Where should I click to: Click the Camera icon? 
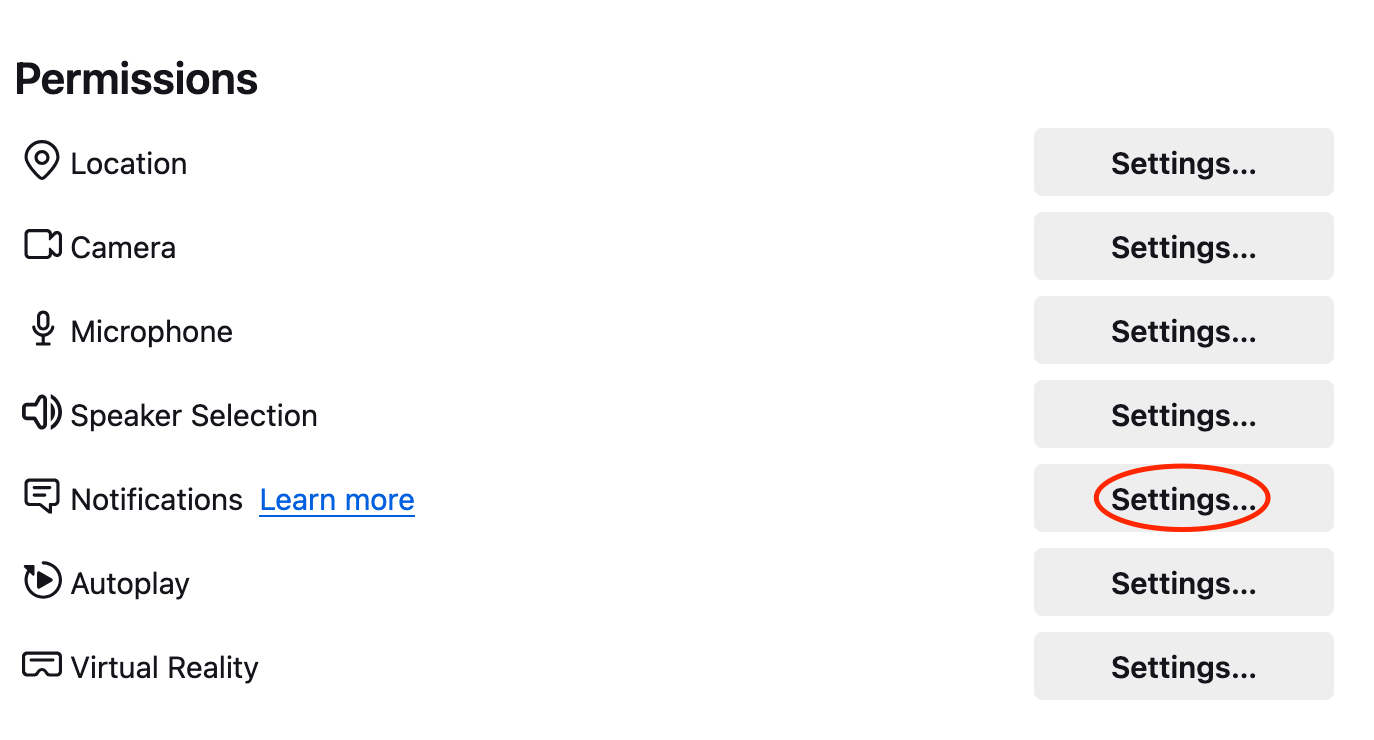tap(43, 245)
